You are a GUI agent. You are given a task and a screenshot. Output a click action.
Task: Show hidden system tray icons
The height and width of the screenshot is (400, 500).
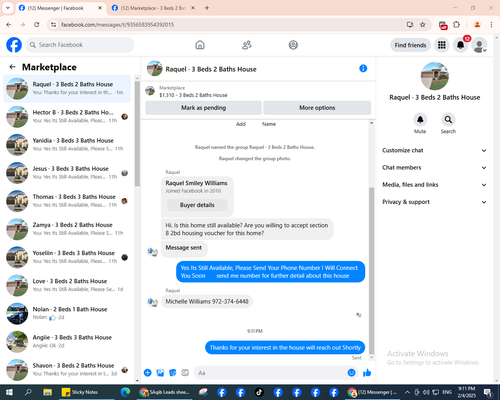tap(407, 392)
